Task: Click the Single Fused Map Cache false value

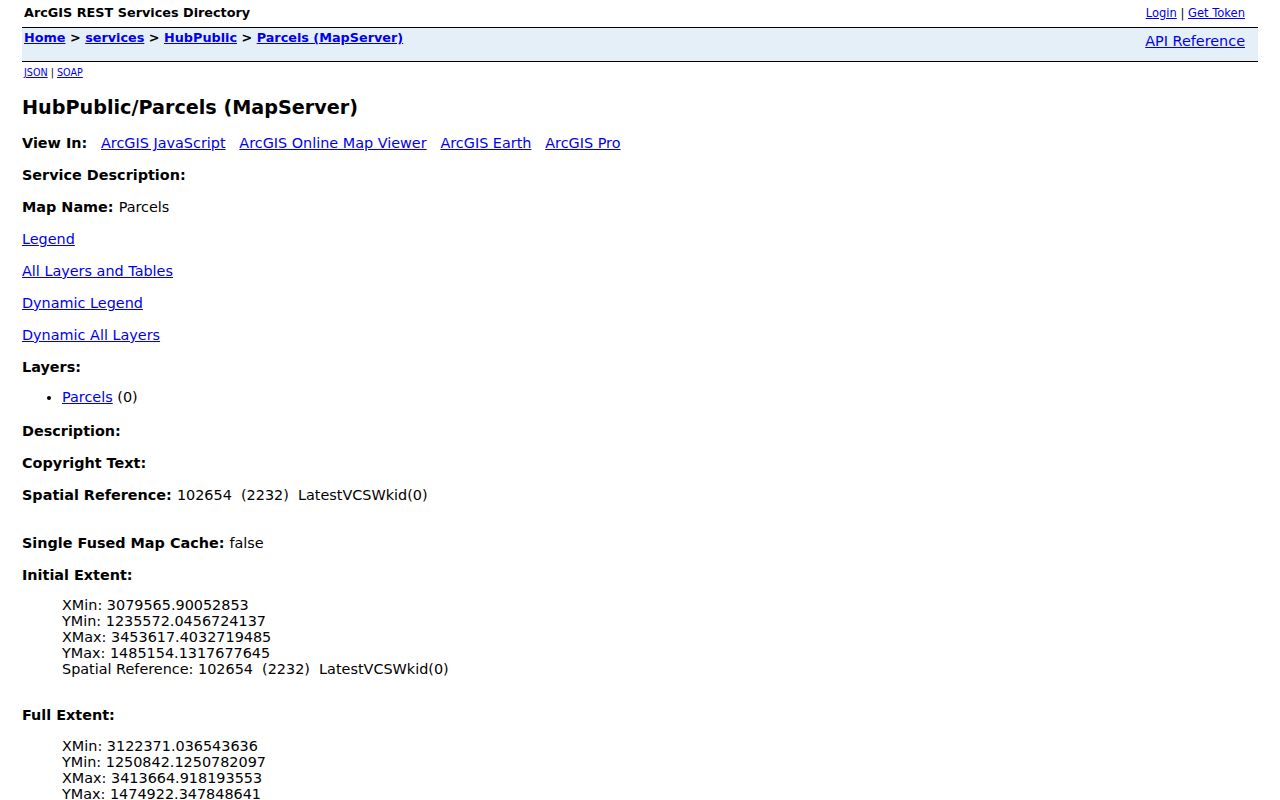Action: tap(246, 543)
